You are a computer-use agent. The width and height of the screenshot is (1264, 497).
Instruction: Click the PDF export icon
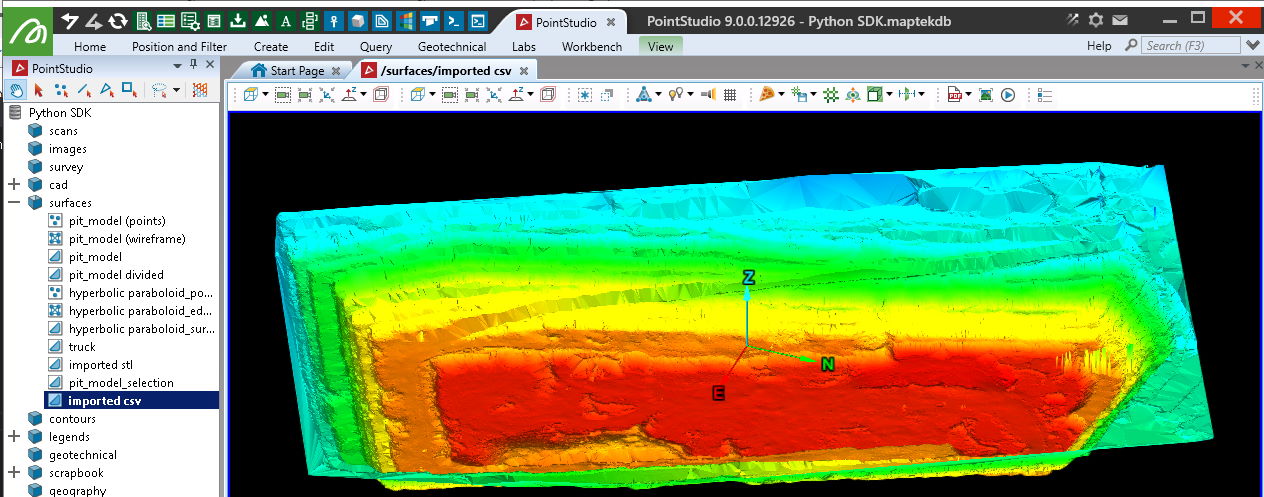tap(954, 95)
